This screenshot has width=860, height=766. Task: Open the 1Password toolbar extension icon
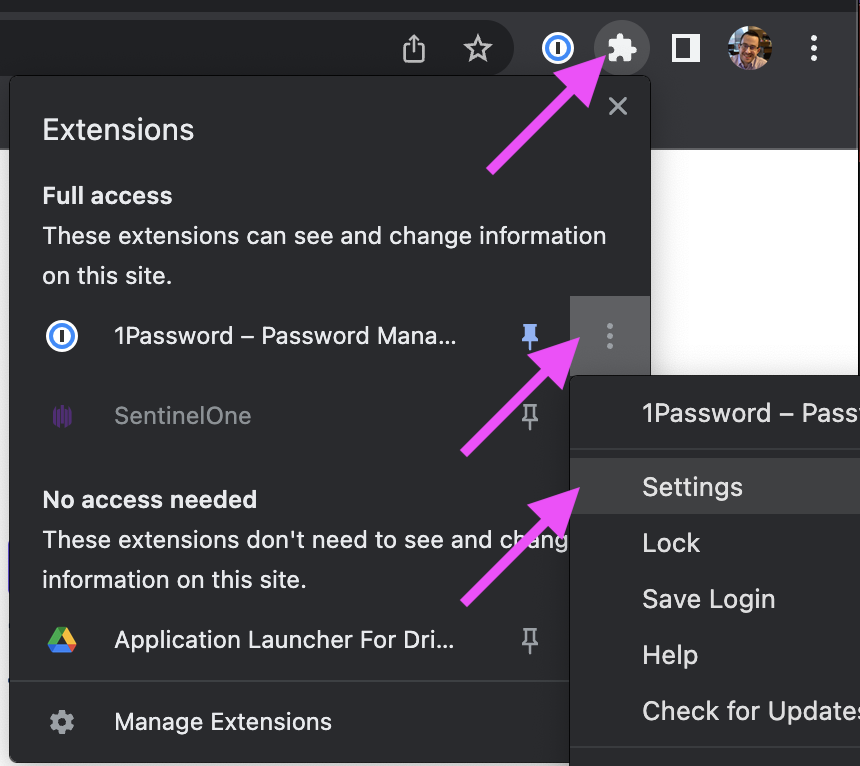click(558, 48)
